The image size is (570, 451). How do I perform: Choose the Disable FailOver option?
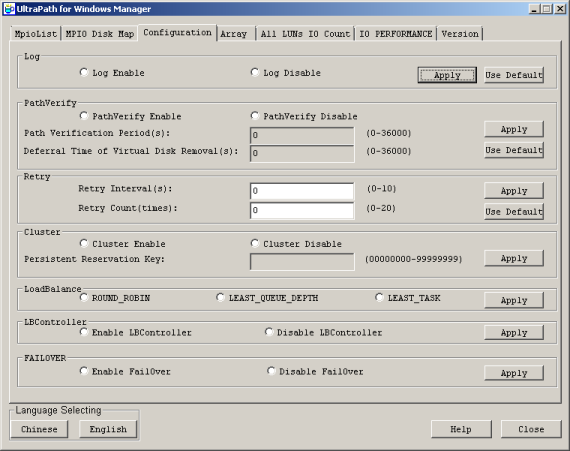coord(271,371)
